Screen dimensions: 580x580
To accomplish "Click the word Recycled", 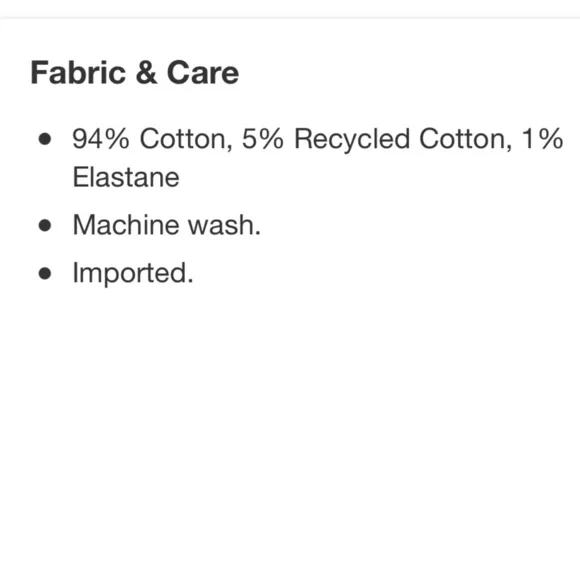I will [x=352, y=141].
